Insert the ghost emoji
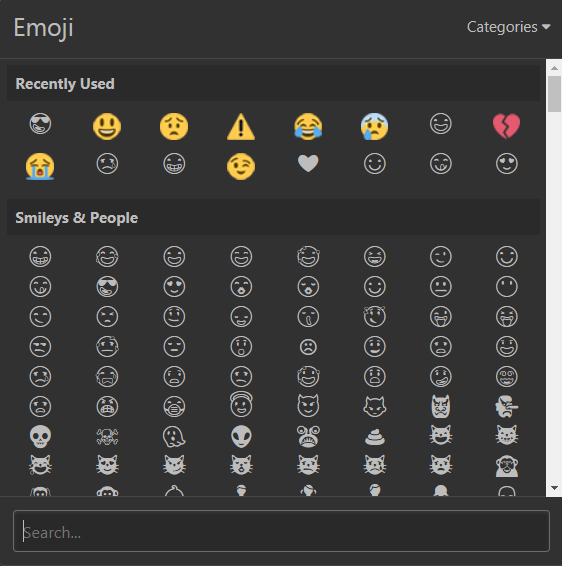 (x=174, y=436)
